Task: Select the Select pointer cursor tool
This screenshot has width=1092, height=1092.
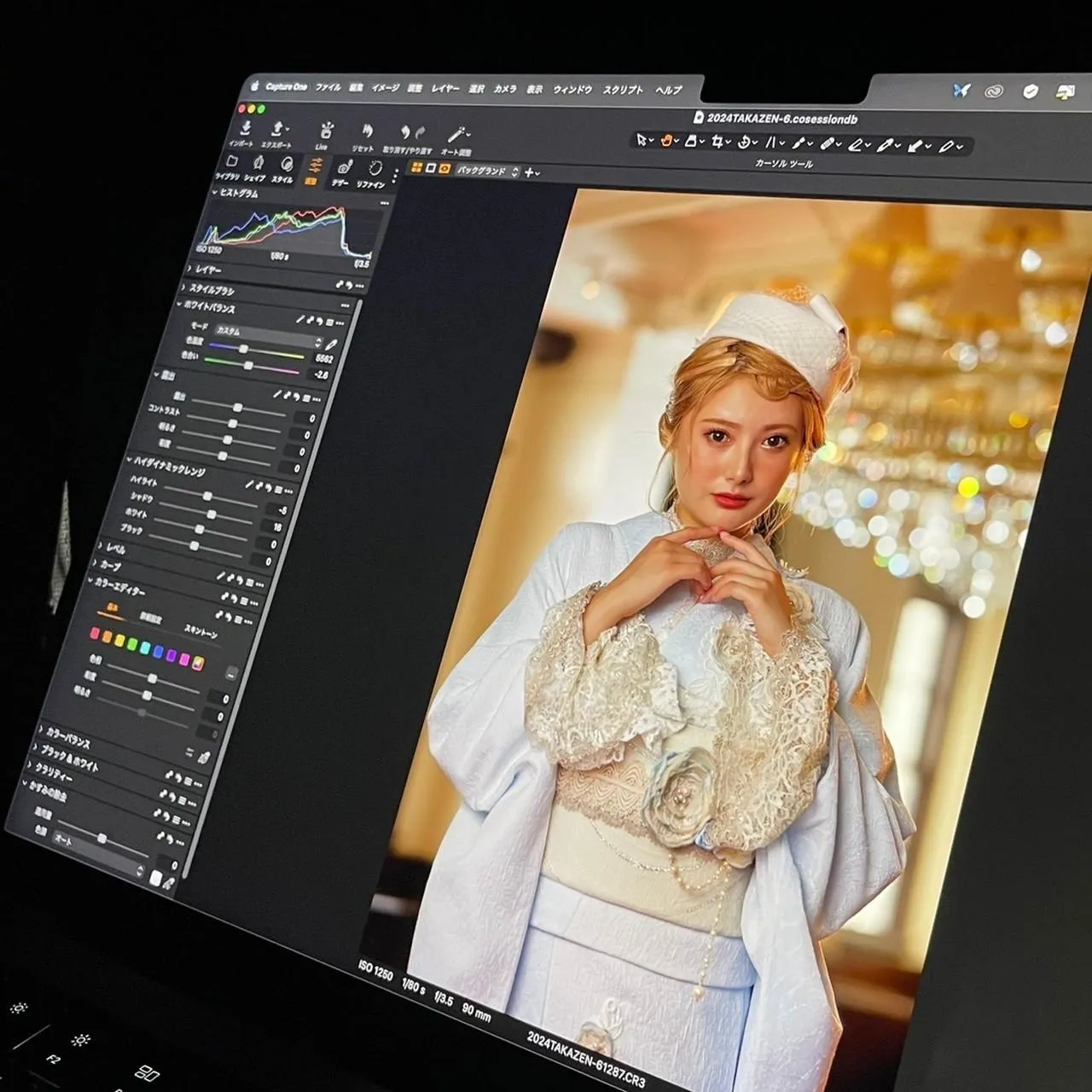Action: tap(642, 141)
